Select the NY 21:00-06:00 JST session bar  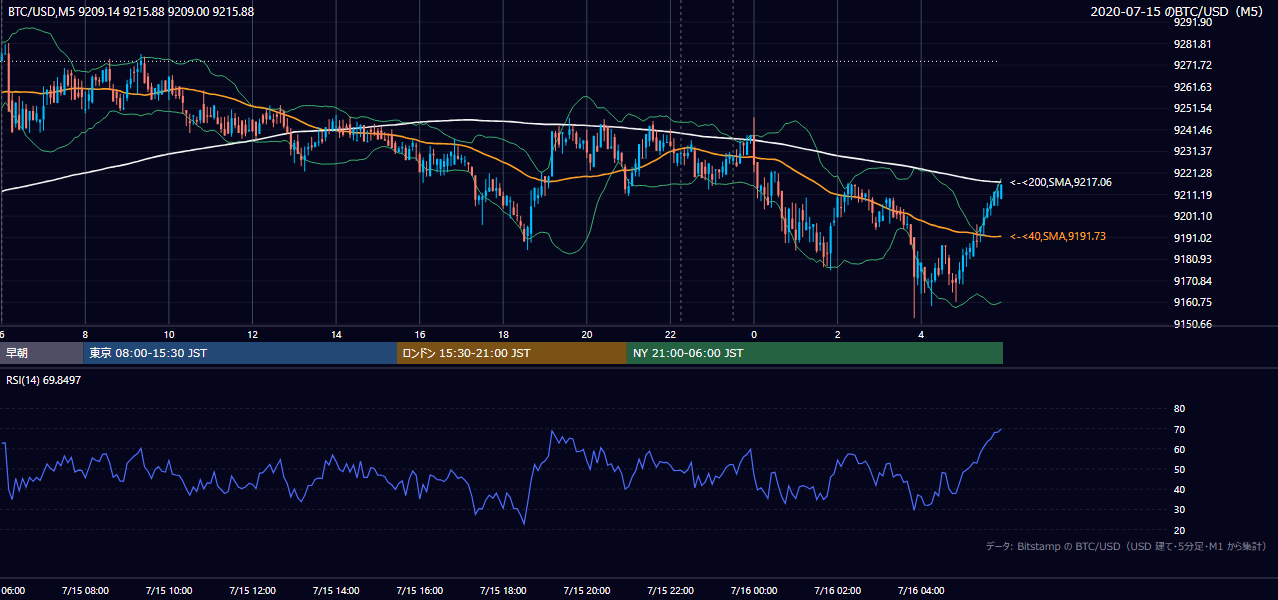point(815,353)
